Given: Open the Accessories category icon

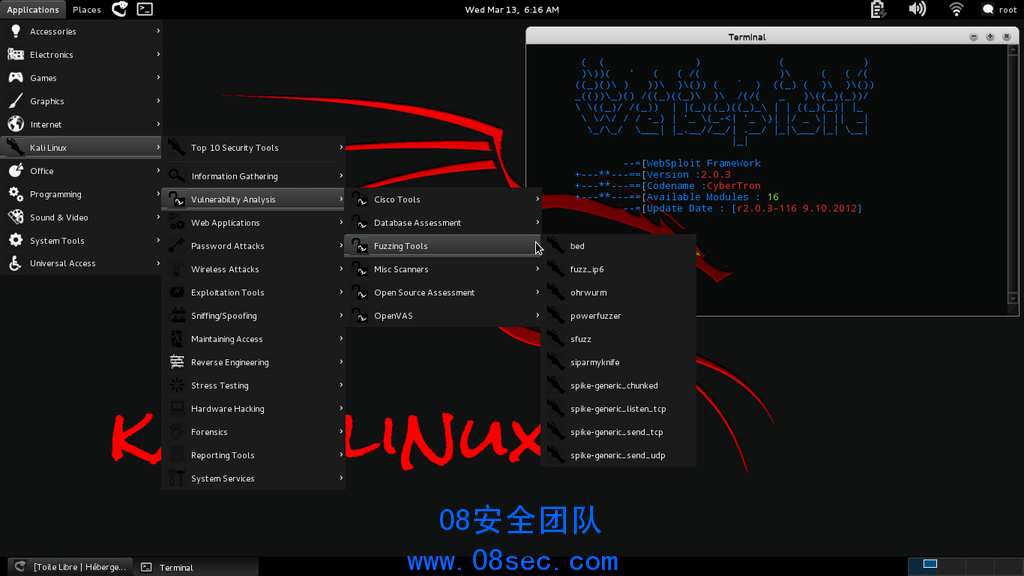Looking at the screenshot, I should coord(16,31).
